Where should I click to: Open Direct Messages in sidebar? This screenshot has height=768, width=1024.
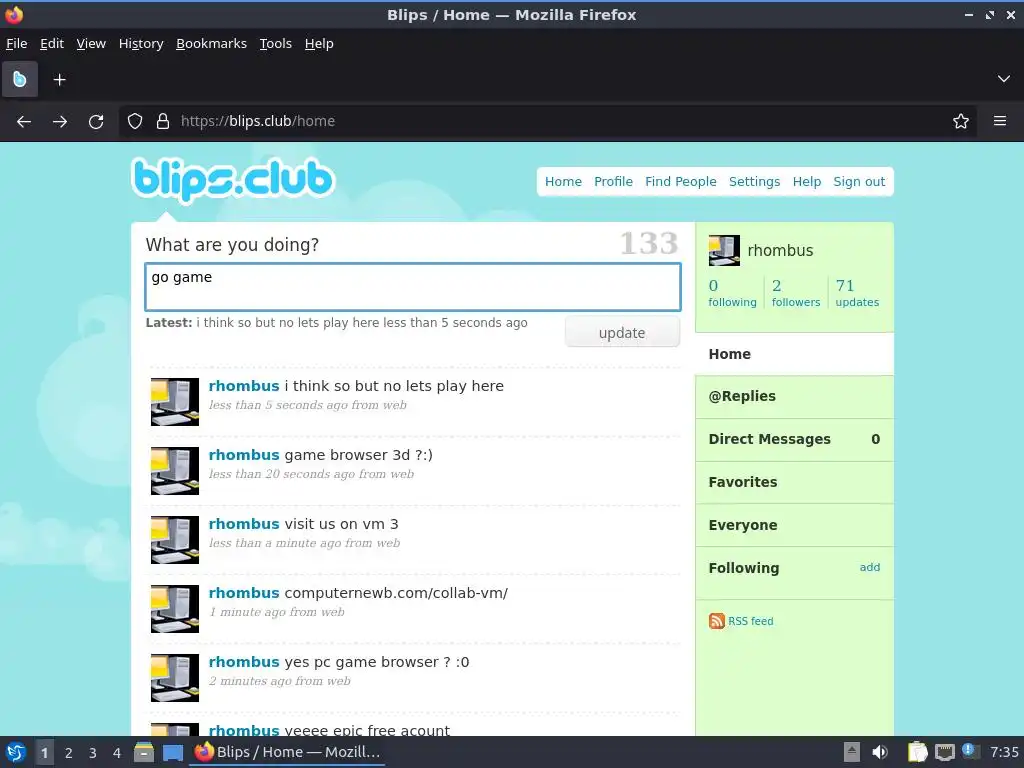(794, 440)
